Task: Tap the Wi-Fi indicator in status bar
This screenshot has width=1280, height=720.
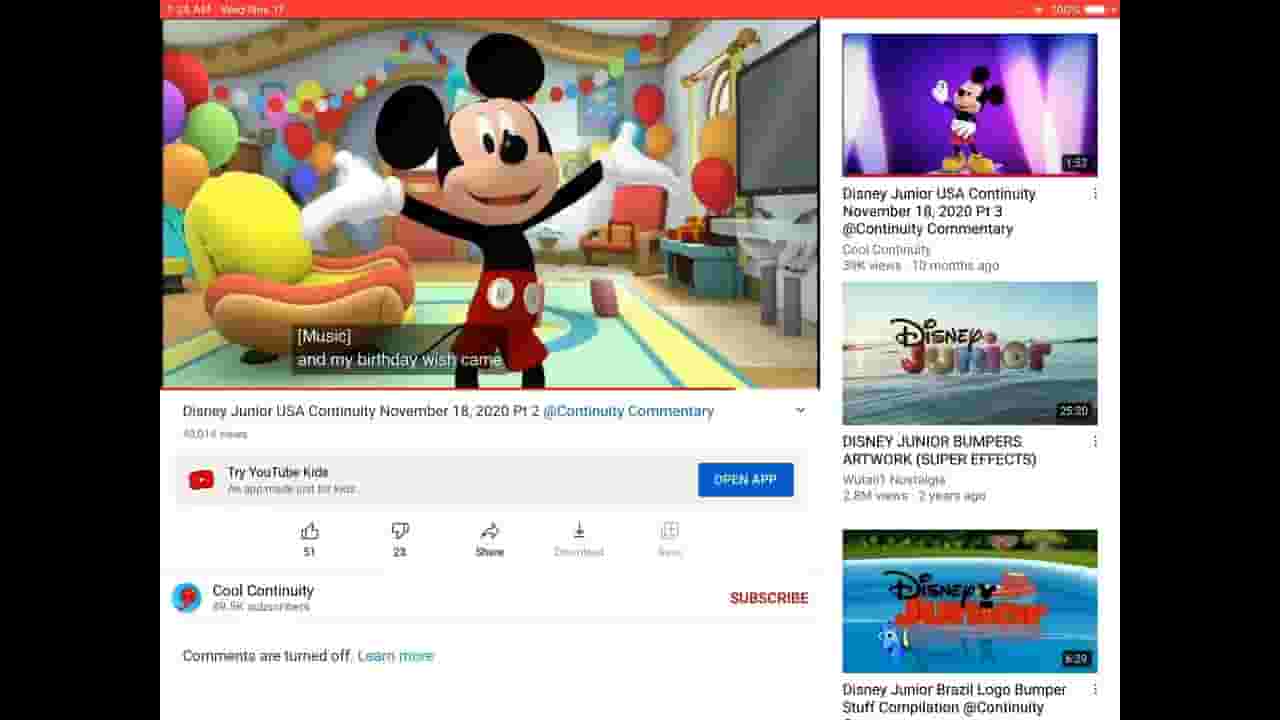Action: pyautogui.click(x=1038, y=9)
